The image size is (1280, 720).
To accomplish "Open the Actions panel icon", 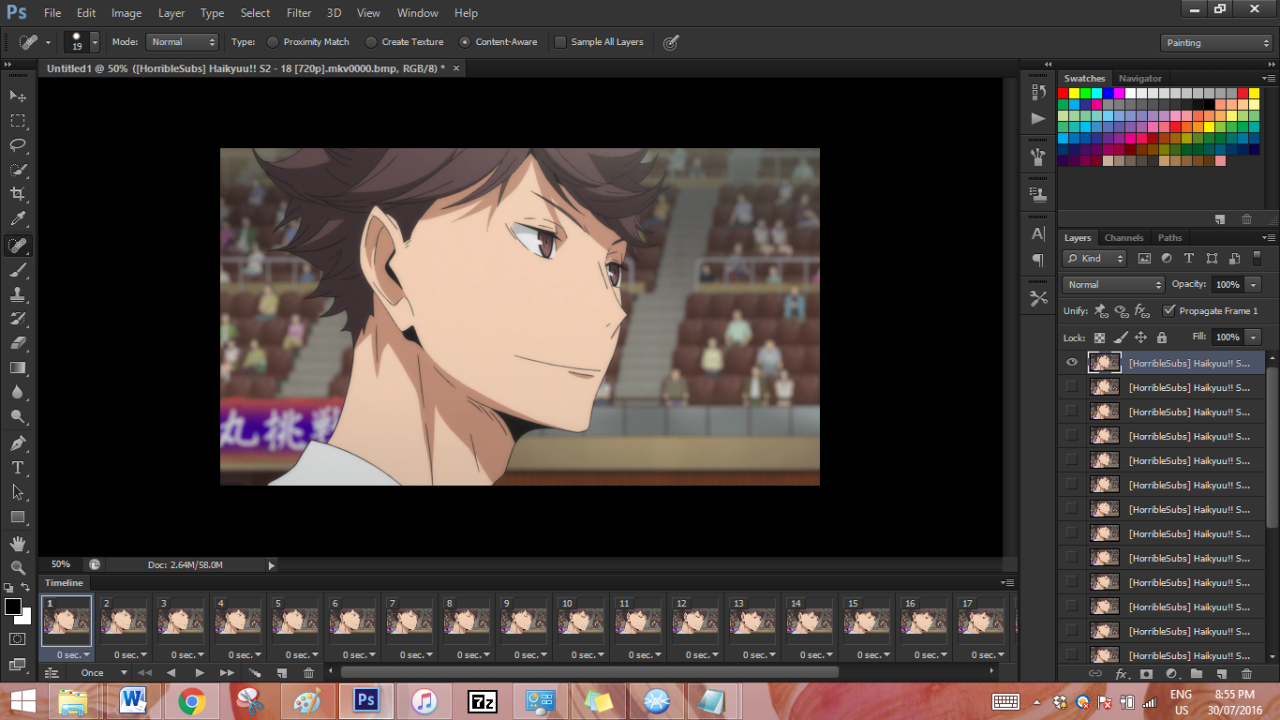I will point(1038,118).
